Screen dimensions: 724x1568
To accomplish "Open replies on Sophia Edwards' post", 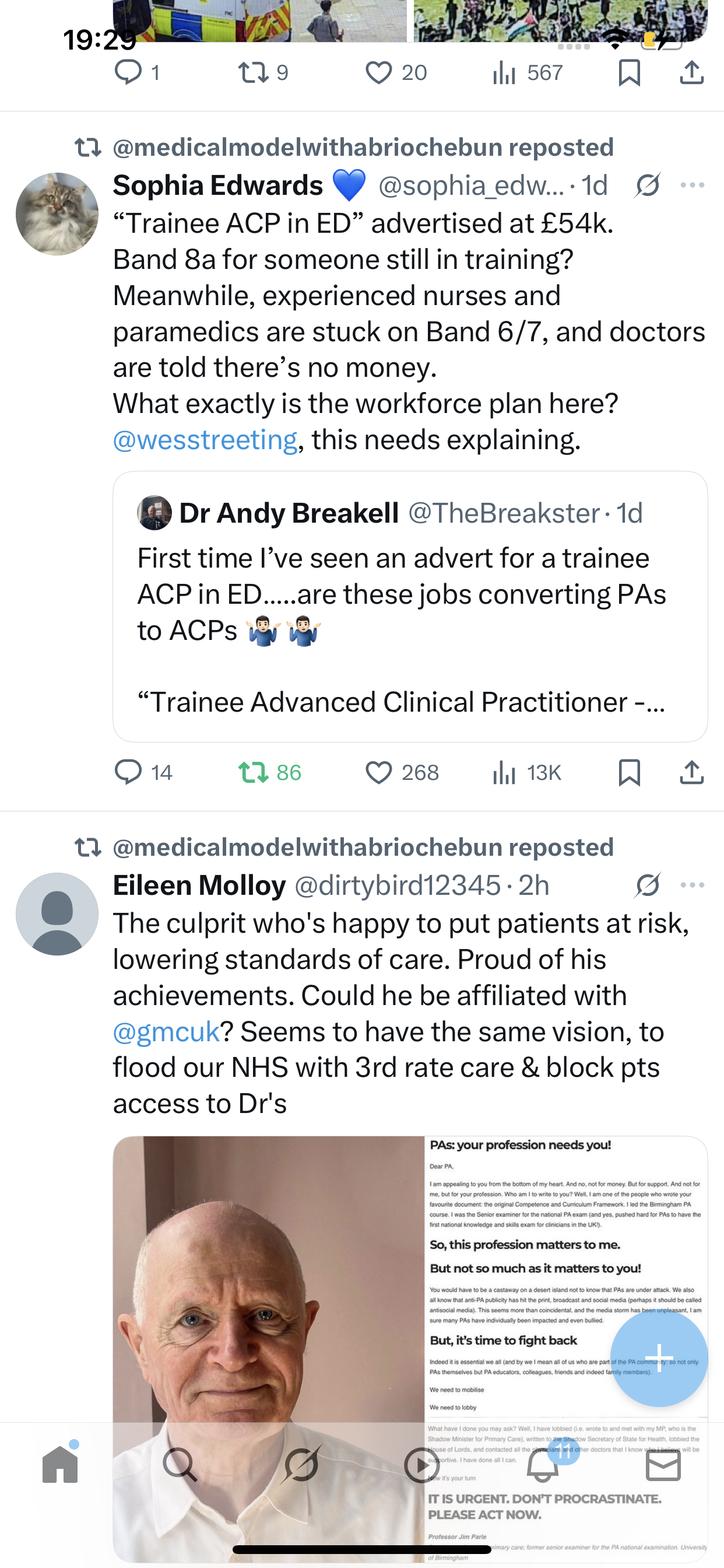I will click(128, 772).
